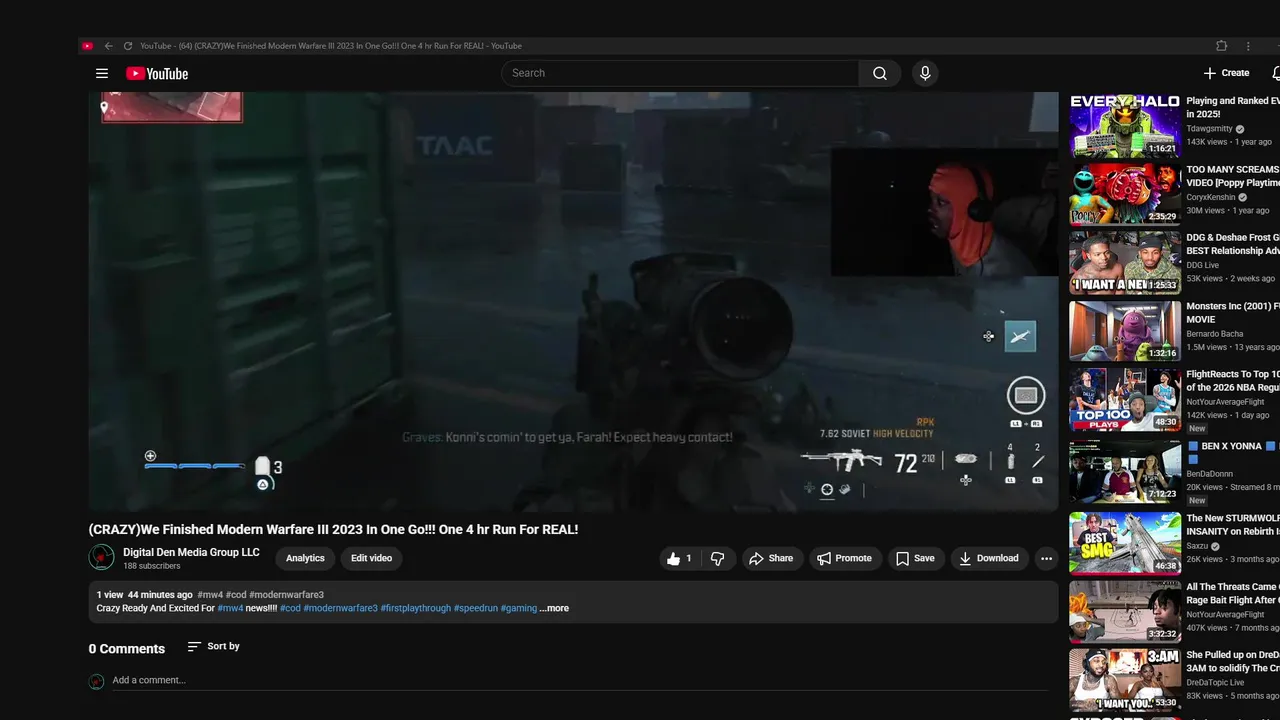Viewport: 1280px width, 720px height.
Task: Like the video with thumbs up
Action: pyautogui.click(x=680, y=559)
